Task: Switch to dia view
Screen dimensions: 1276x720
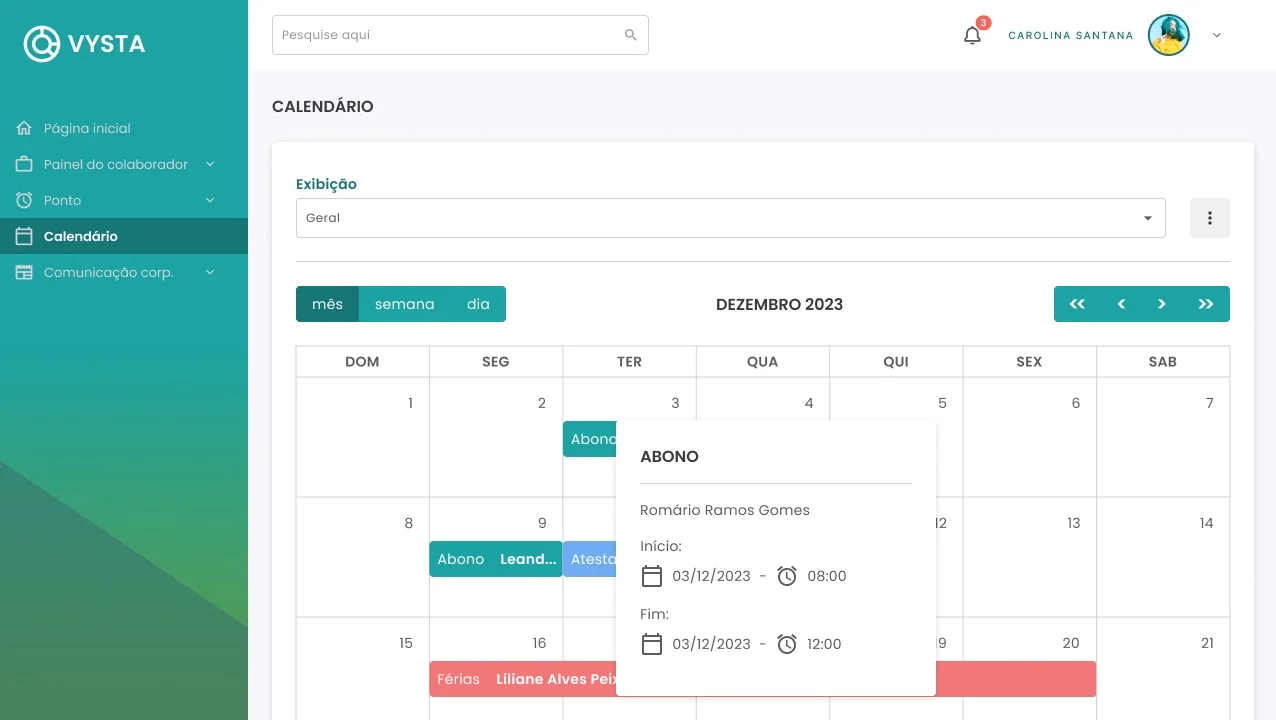Action: click(x=478, y=304)
